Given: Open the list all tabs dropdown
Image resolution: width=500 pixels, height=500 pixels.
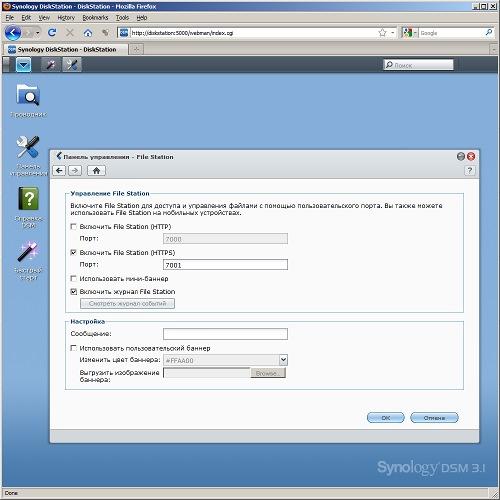Looking at the screenshot, I should [494, 50].
